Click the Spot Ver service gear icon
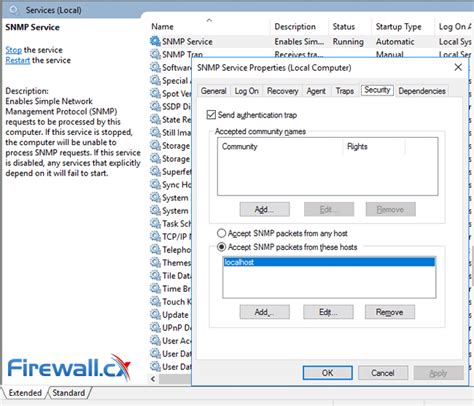 pos(155,93)
